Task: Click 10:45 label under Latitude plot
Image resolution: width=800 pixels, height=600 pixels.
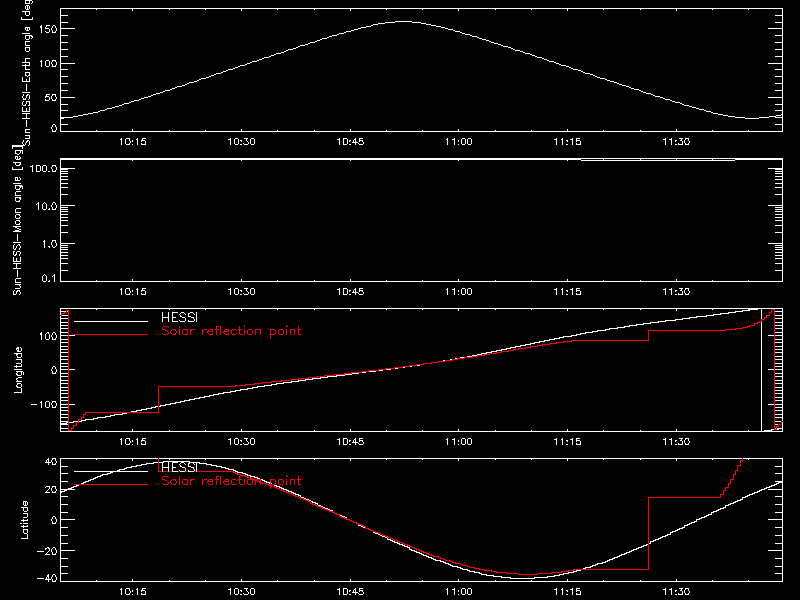Action: (x=350, y=592)
